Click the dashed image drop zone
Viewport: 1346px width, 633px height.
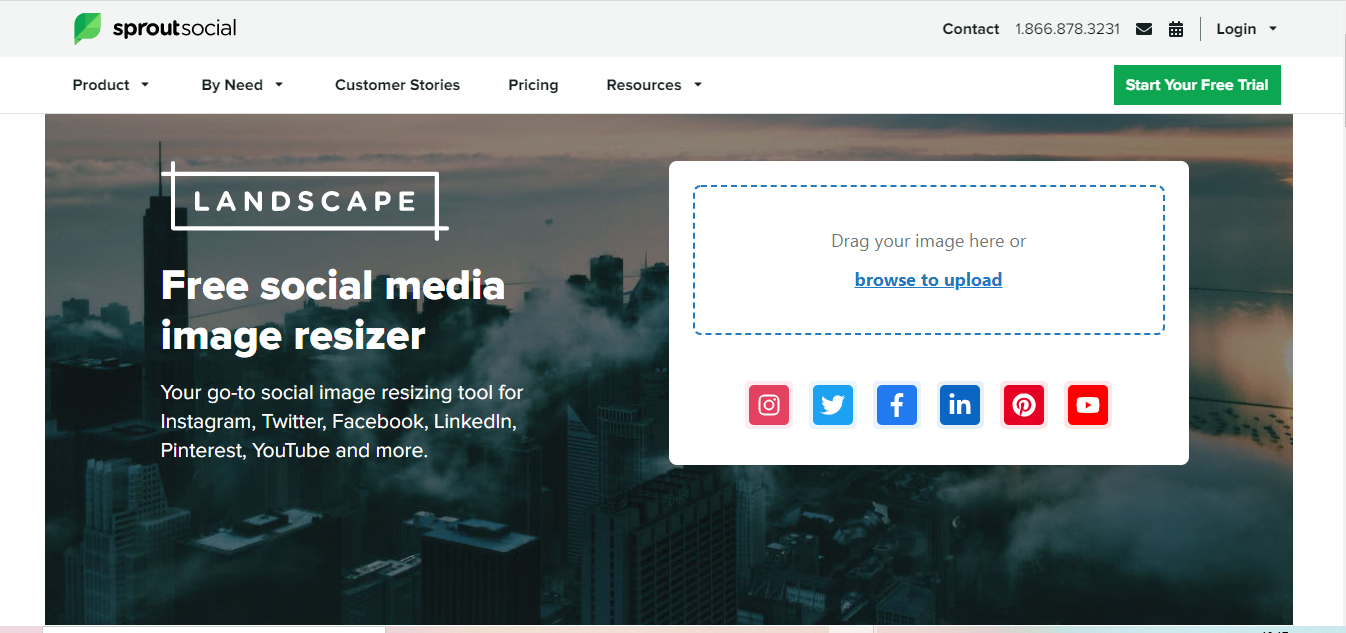point(929,260)
